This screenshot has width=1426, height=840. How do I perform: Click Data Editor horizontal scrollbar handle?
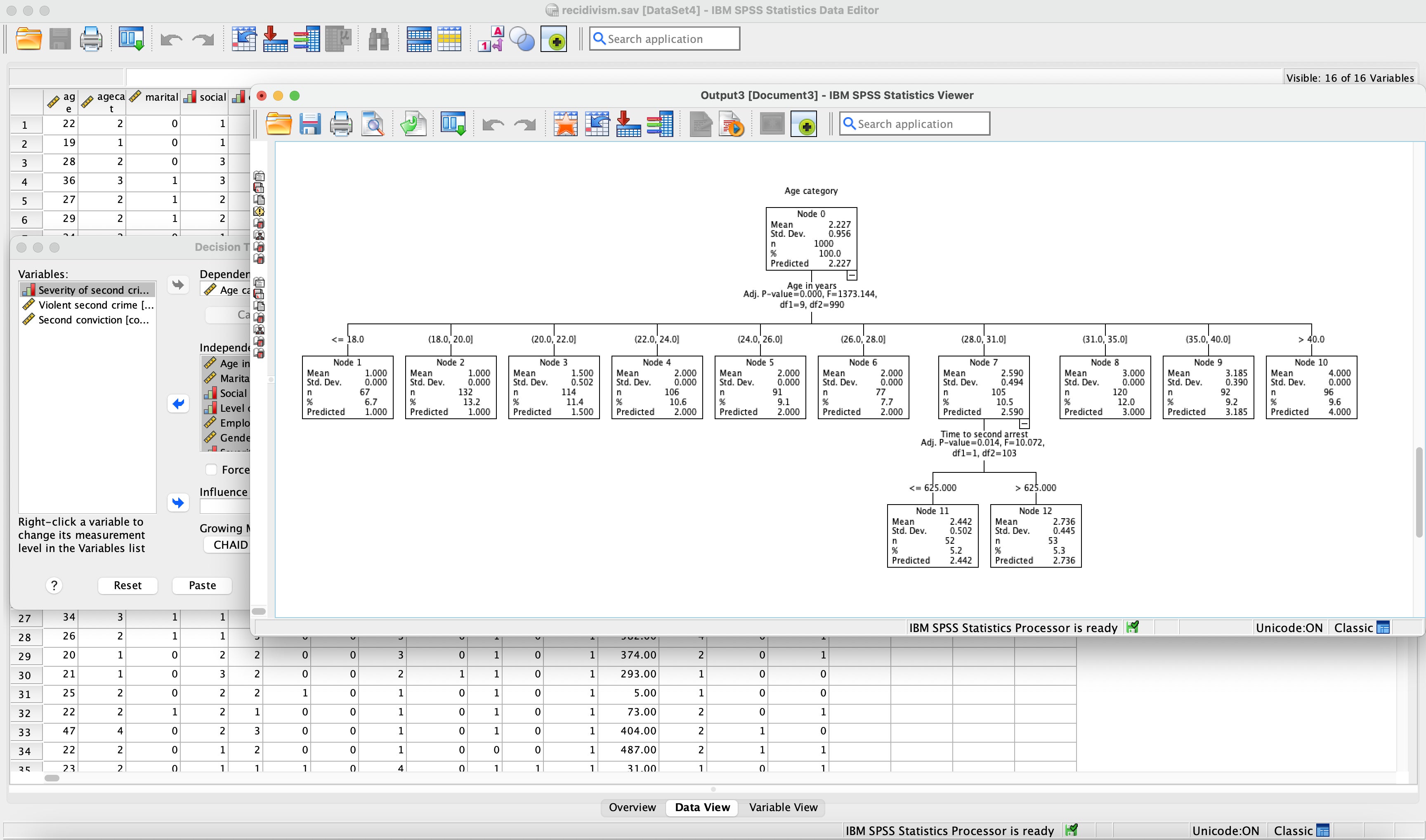coord(52,778)
